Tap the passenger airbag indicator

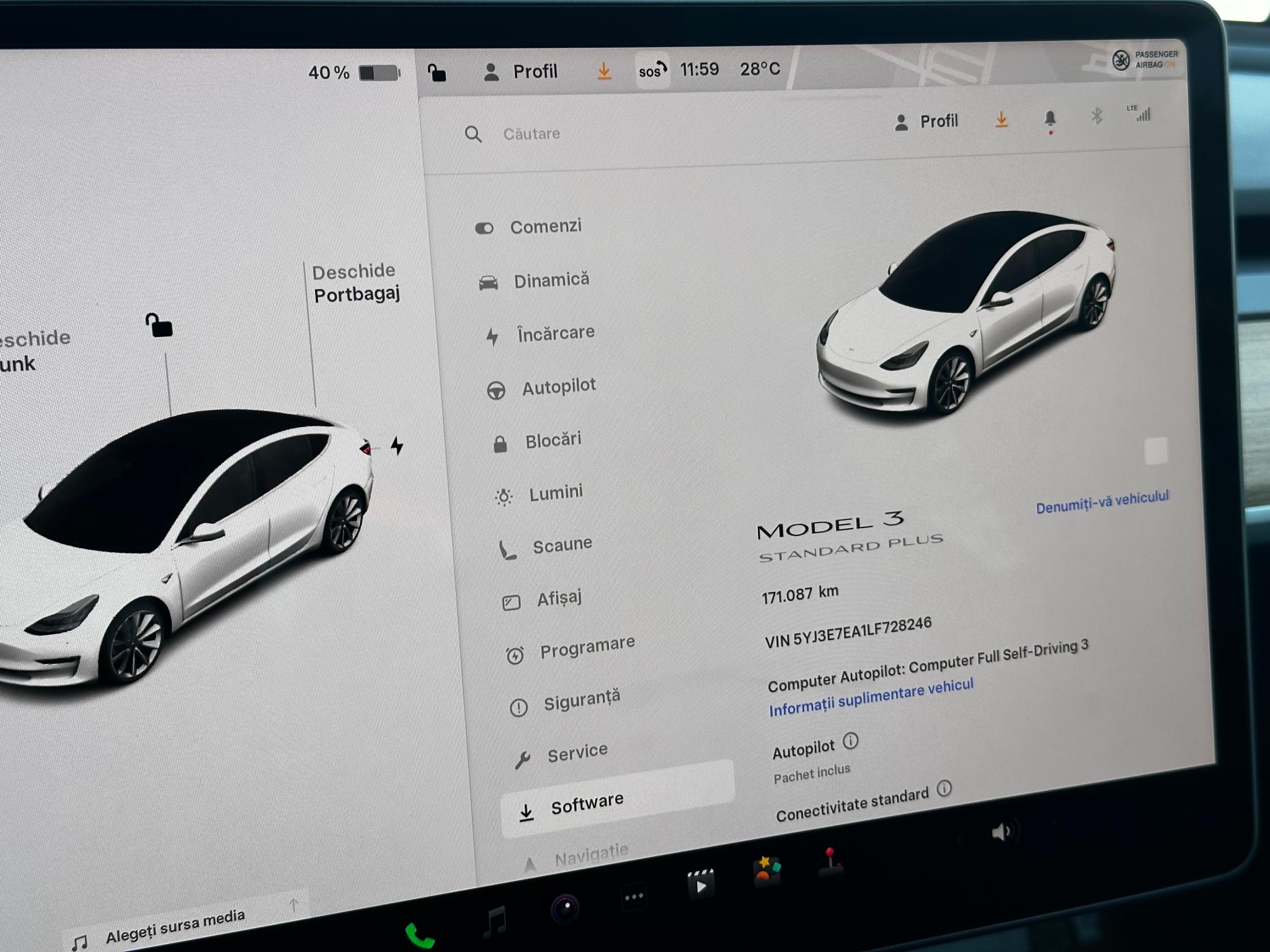pos(1145,60)
